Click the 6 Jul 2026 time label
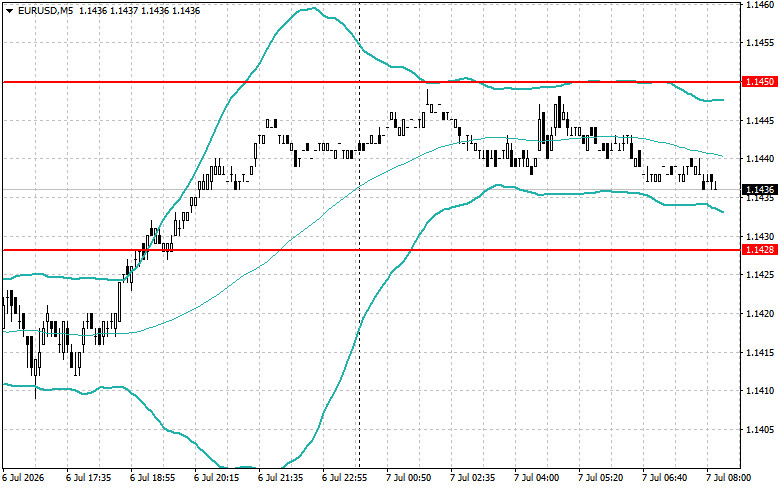The height and width of the screenshot is (489, 781). tap(23, 478)
